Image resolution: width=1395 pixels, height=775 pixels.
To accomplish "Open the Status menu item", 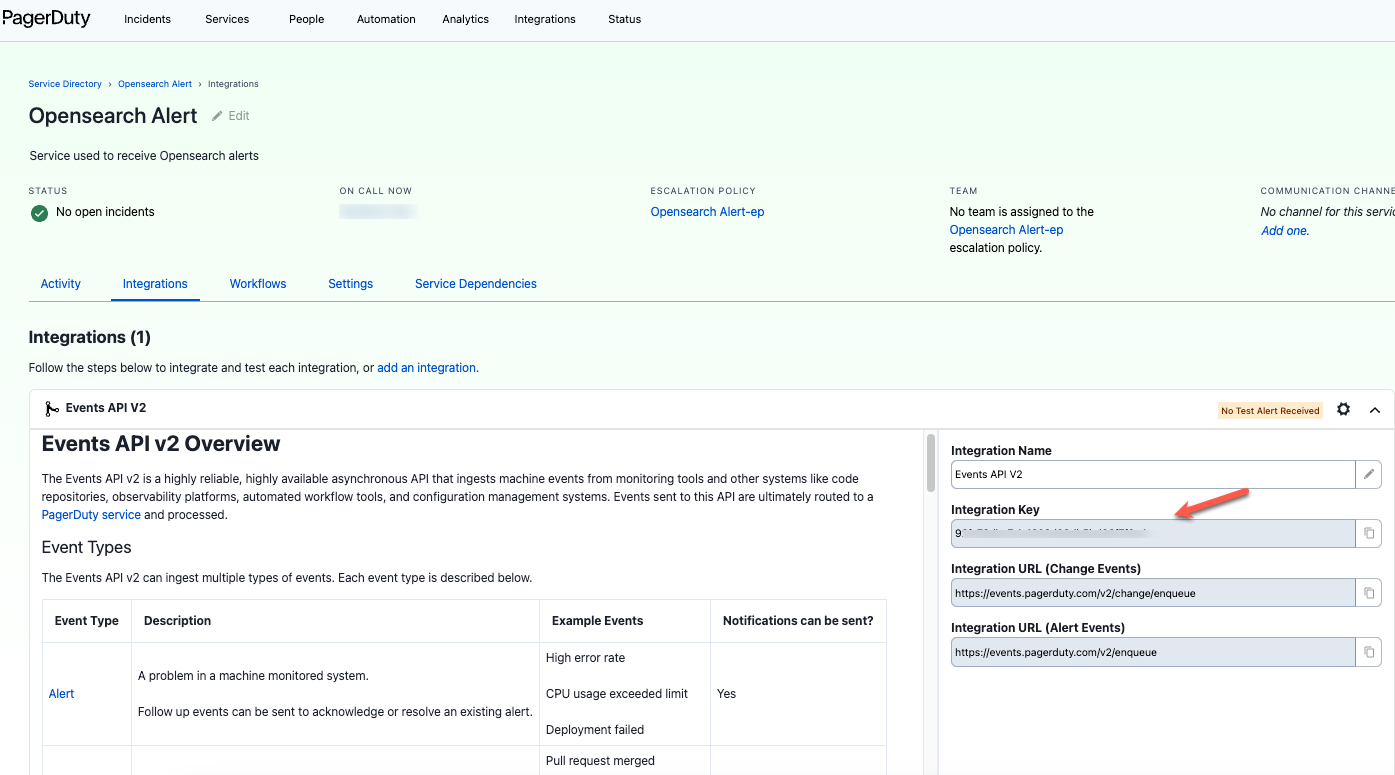I will 625,19.
